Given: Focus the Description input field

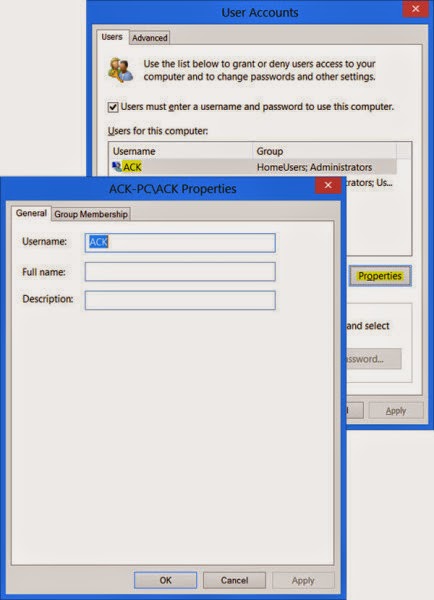Looking at the screenshot, I should pyautogui.click(x=180, y=300).
